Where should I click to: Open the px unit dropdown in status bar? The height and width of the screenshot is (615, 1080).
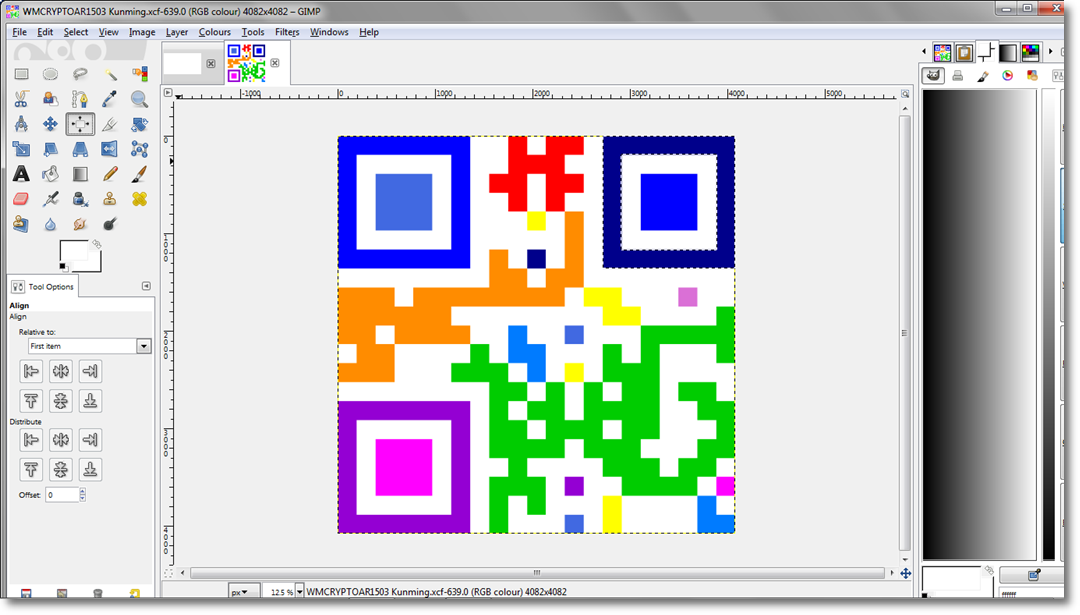pos(244,592)
